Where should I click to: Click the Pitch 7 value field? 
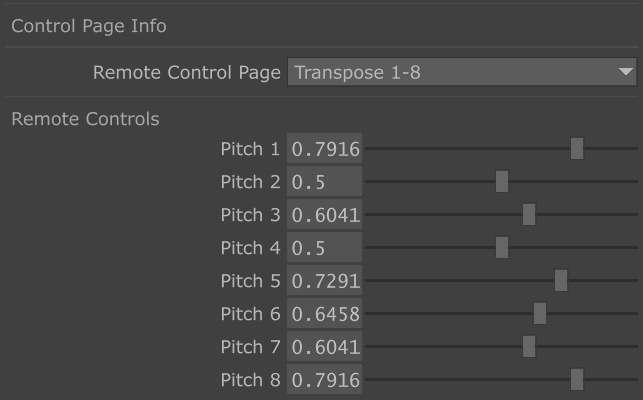point(324,347)
